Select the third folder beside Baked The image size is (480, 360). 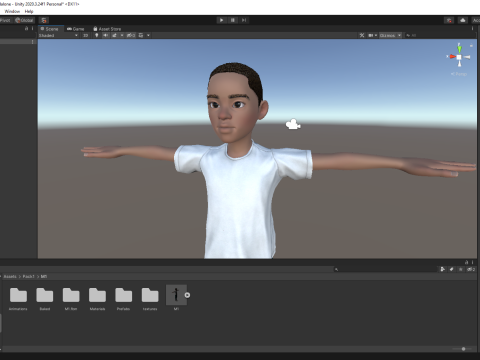(x=71, y=298)
